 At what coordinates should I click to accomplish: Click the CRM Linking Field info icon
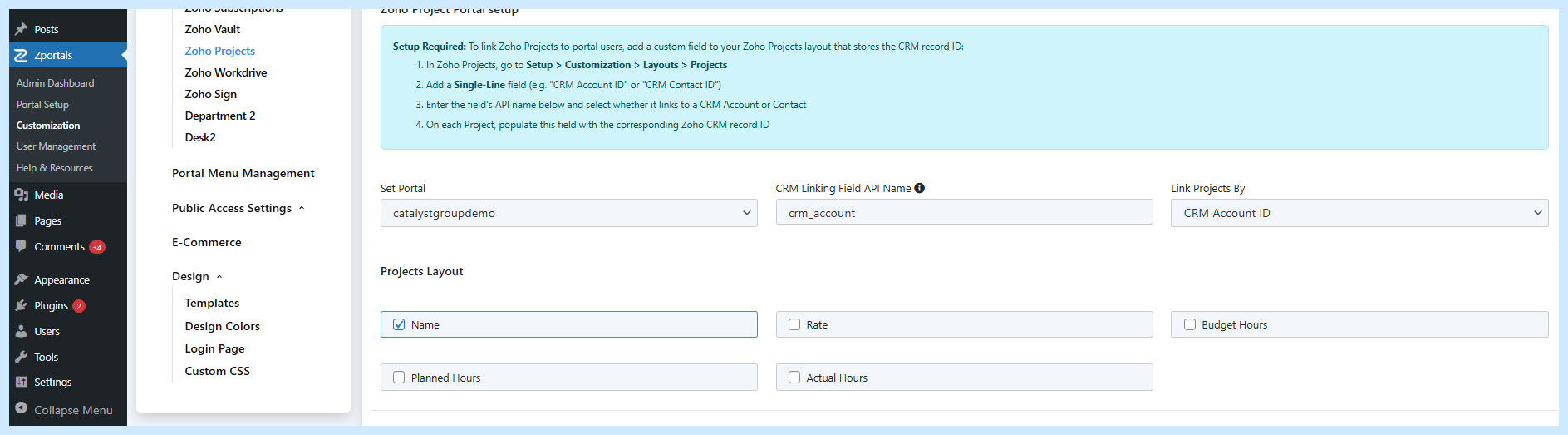pyautogui.click(x=919, y=188)
